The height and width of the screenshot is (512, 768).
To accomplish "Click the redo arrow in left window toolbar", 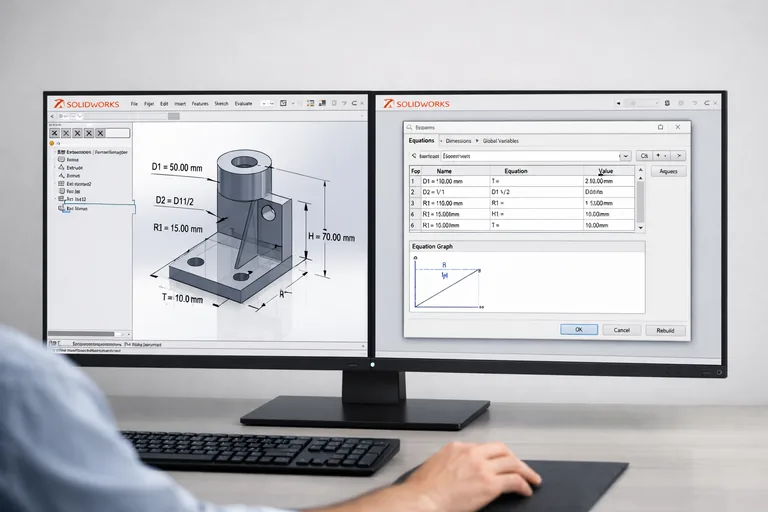I will [354, 103].
